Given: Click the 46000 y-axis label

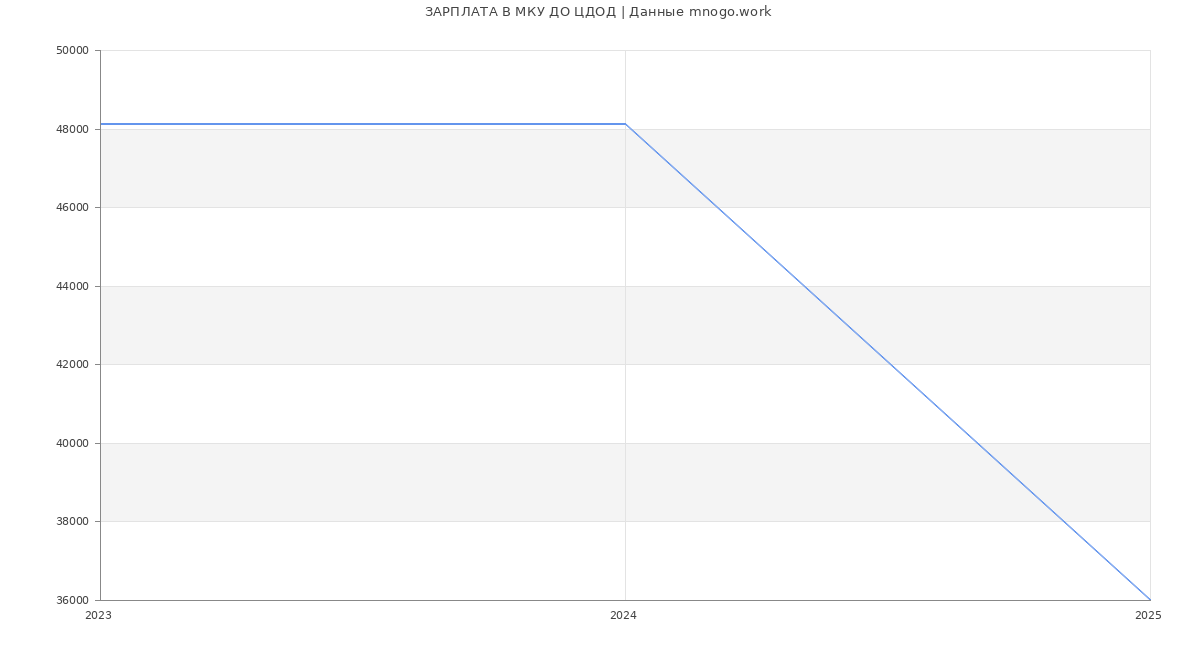Looking at the screenshot, I should 72,208.
